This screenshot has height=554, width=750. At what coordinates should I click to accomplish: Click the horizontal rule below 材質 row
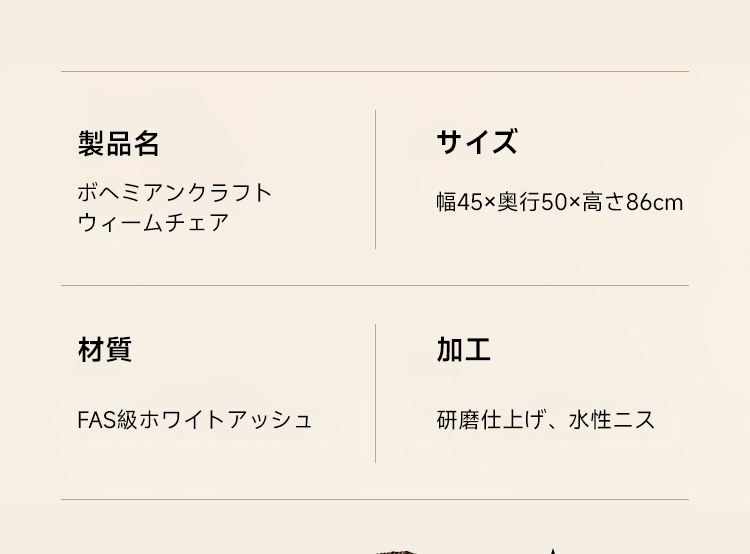(375, 499)
